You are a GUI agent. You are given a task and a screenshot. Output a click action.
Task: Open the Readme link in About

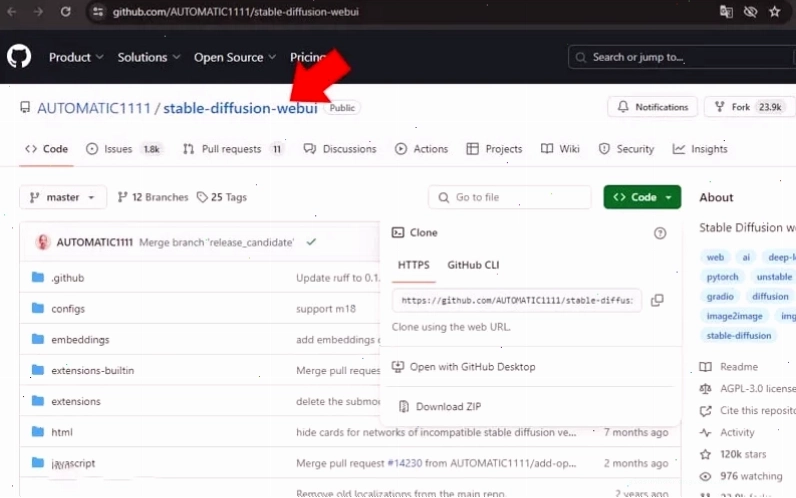[x=729, y=367]
